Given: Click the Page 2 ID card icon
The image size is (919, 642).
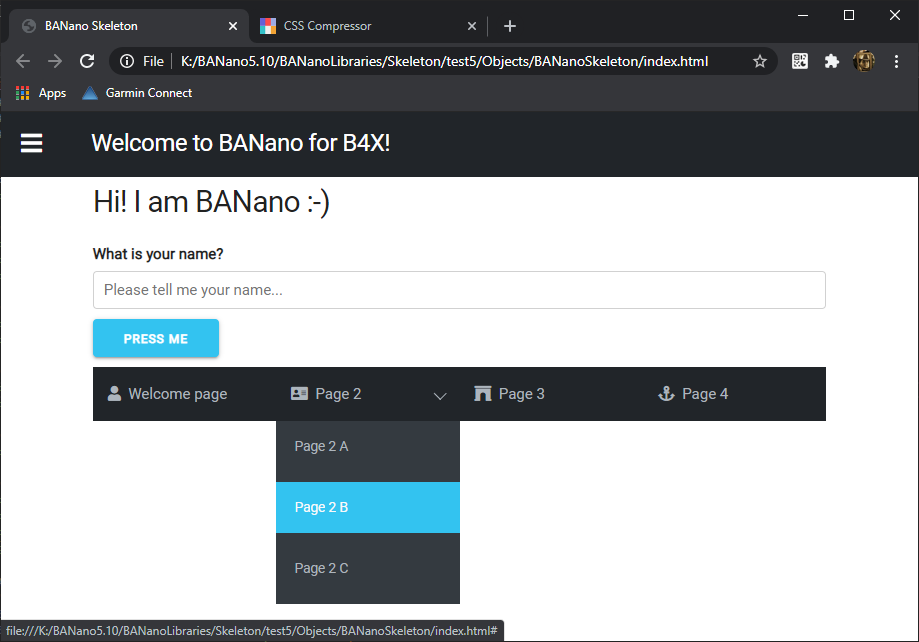Looking at the screenshot, I should tap(299, 393).
